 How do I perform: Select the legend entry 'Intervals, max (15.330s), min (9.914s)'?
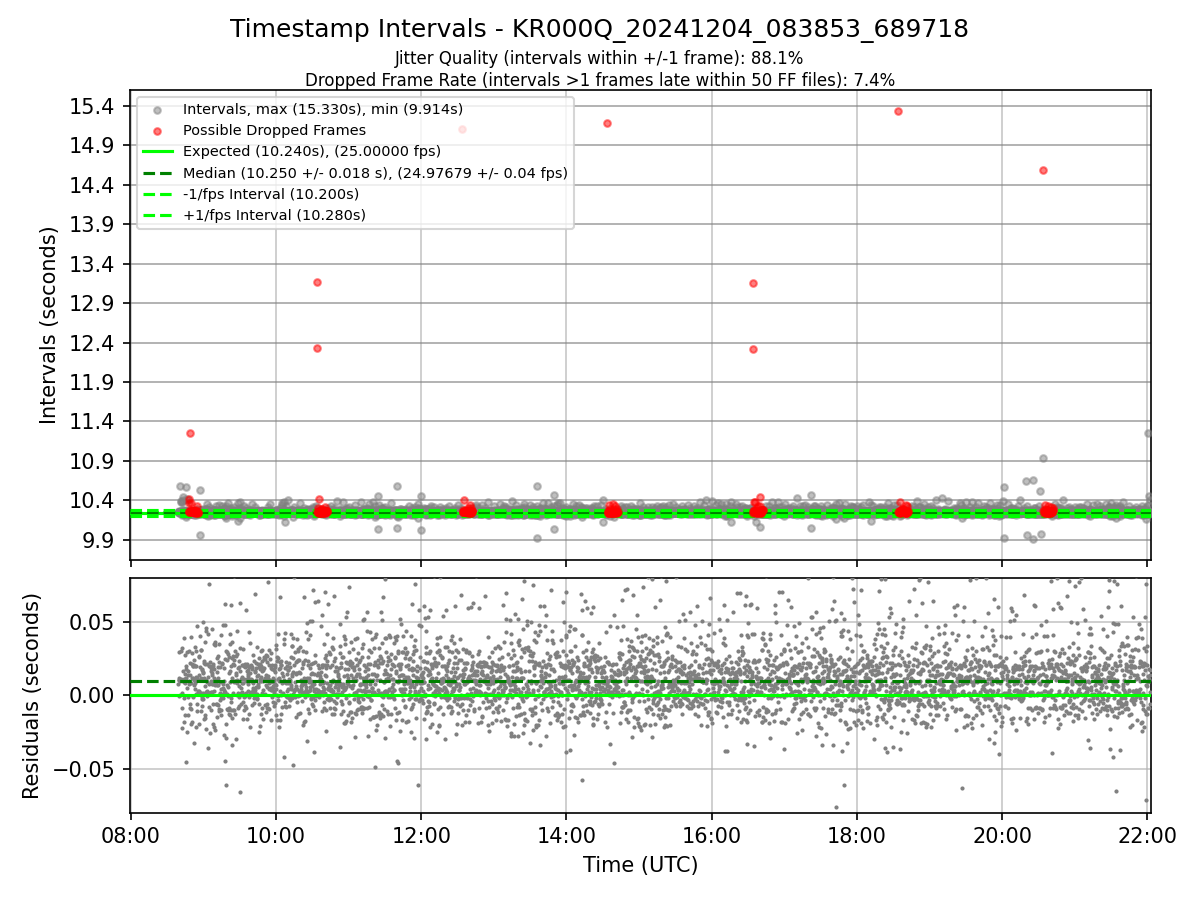coord(323,109)
